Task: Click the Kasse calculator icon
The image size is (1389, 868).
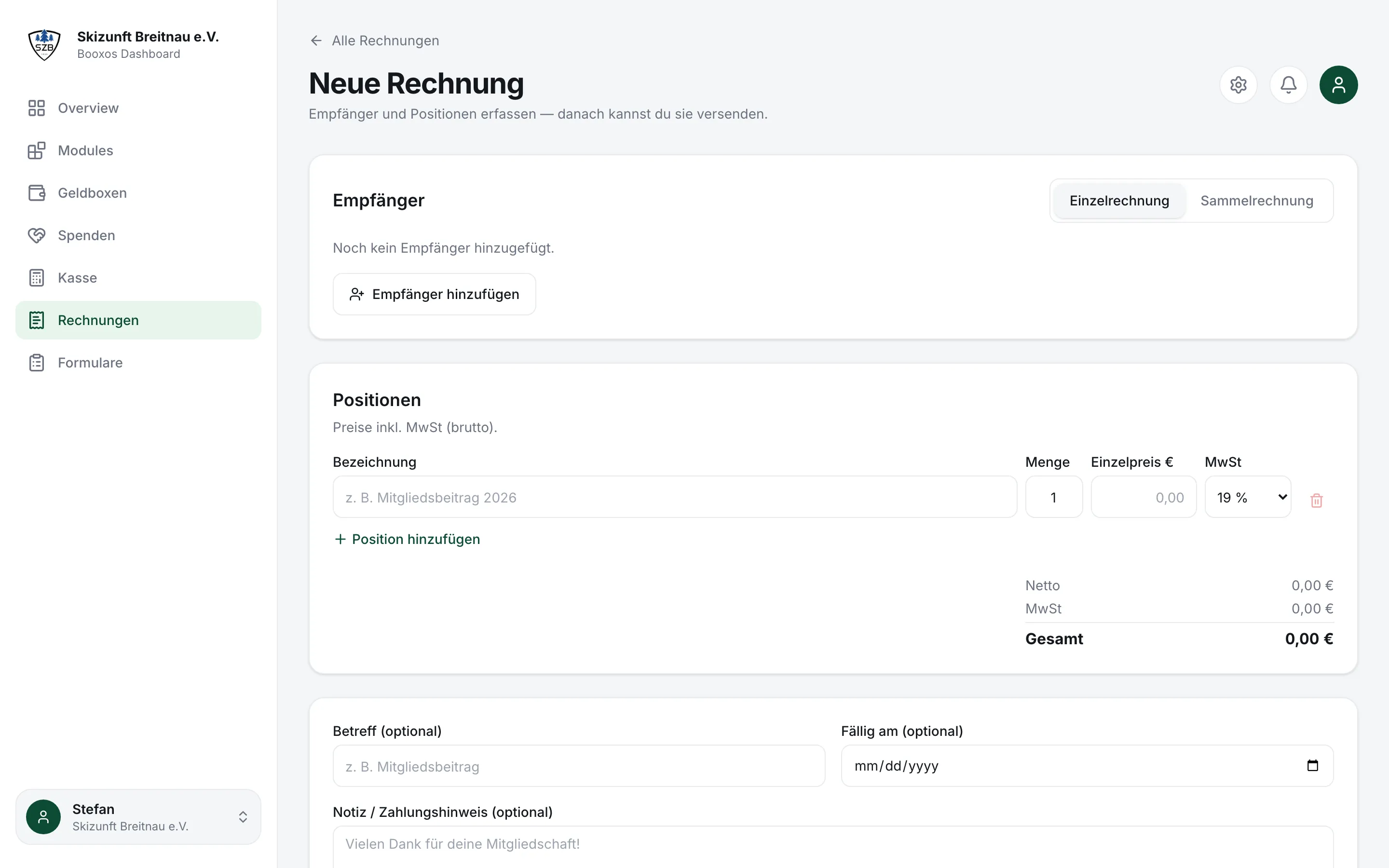Action: [37, 278]
